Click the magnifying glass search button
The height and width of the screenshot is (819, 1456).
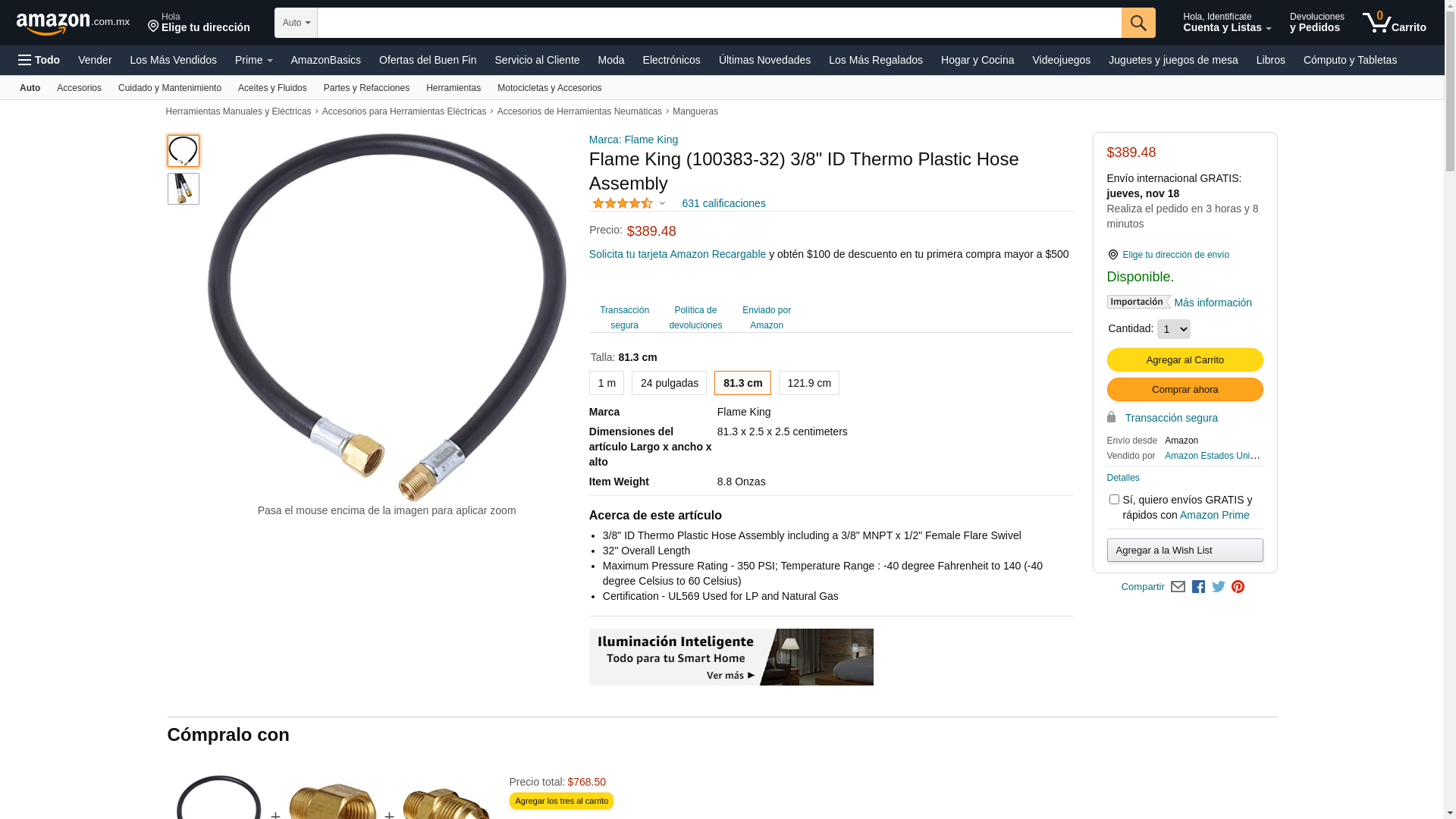[x=1138, y=23]
